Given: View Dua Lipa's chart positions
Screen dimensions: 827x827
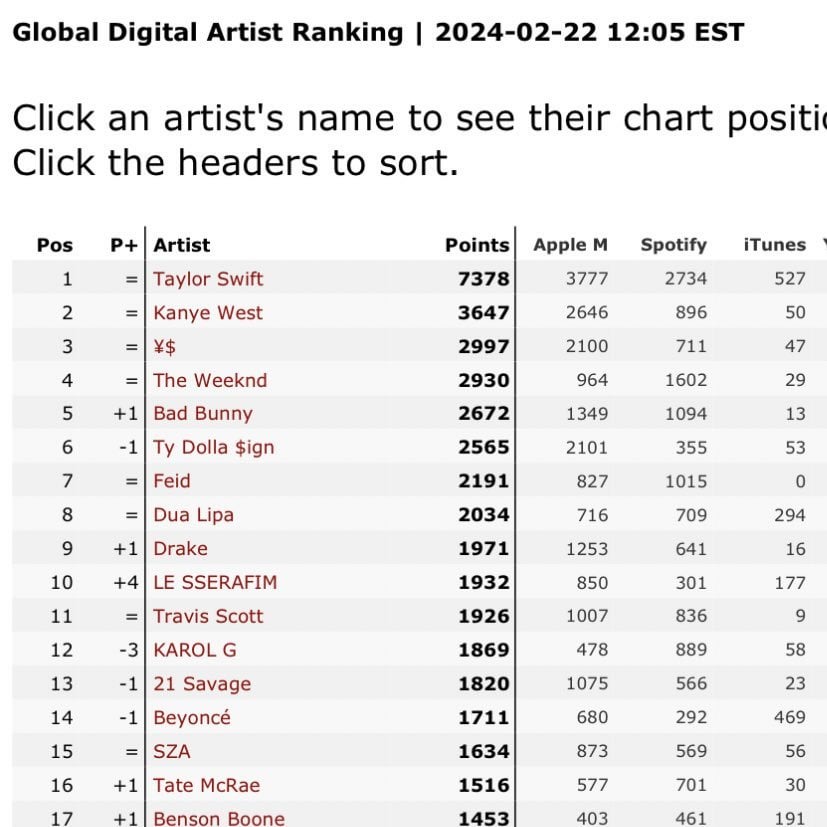Looking at the screenshot, I should click(x=194, y=515).
